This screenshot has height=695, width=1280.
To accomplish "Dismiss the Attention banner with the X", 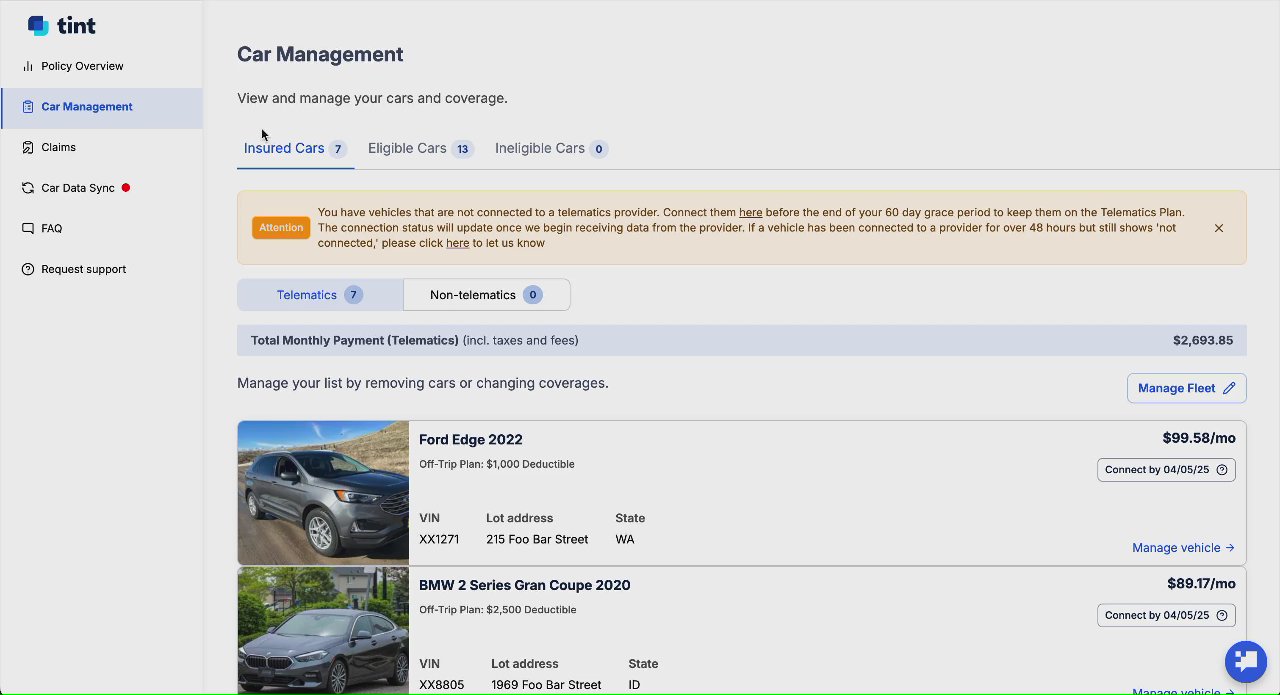I will (1219, 228).
